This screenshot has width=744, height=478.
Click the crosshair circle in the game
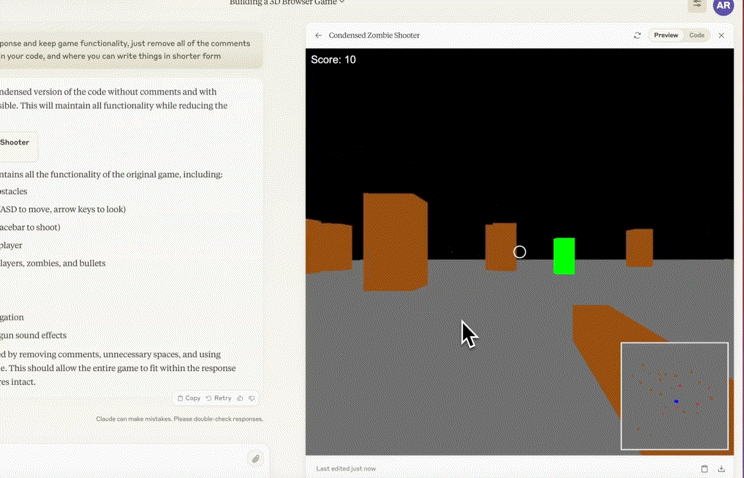(520, 252)
